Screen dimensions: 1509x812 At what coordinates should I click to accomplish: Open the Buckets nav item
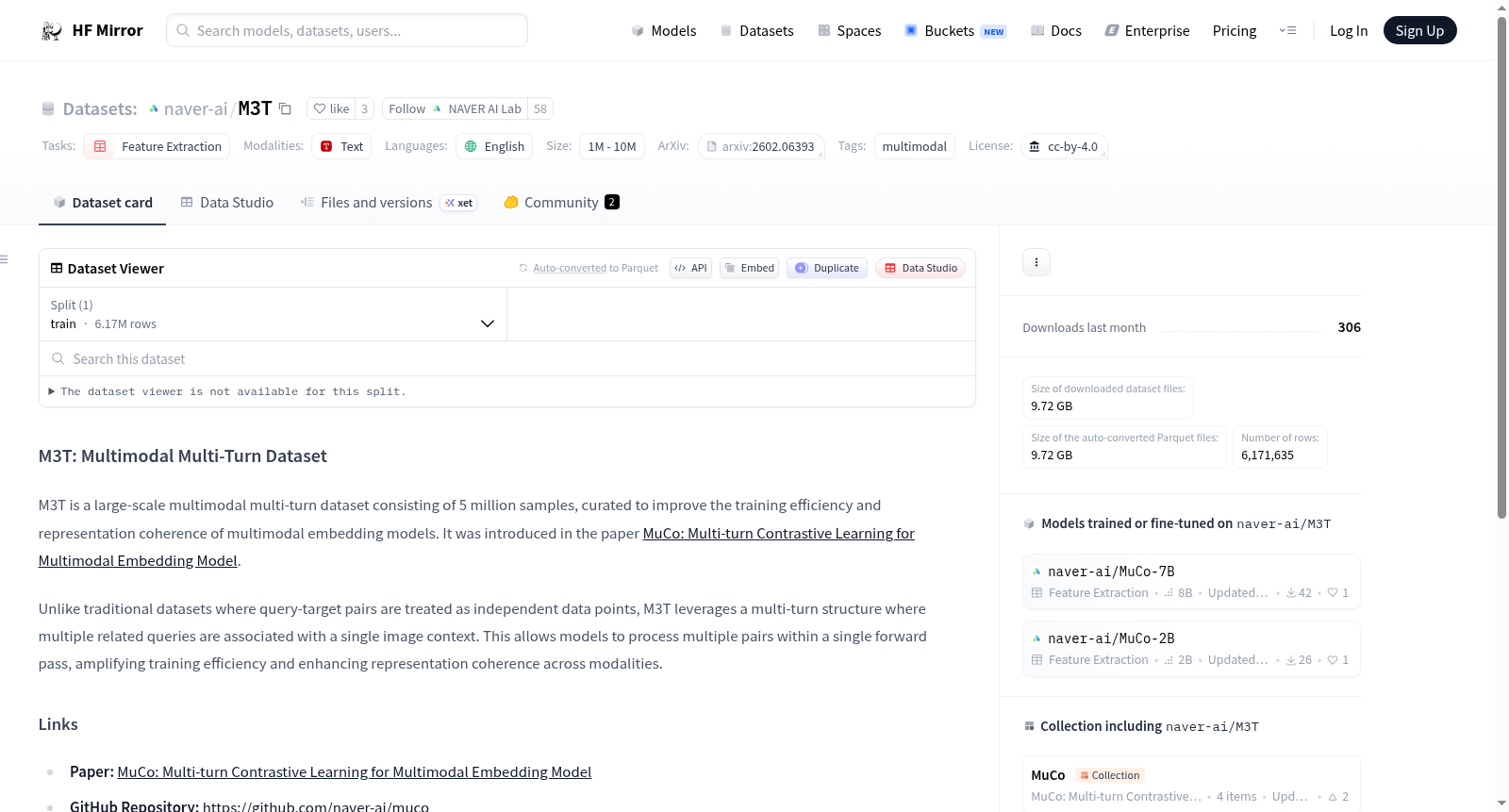click(955, 30)
